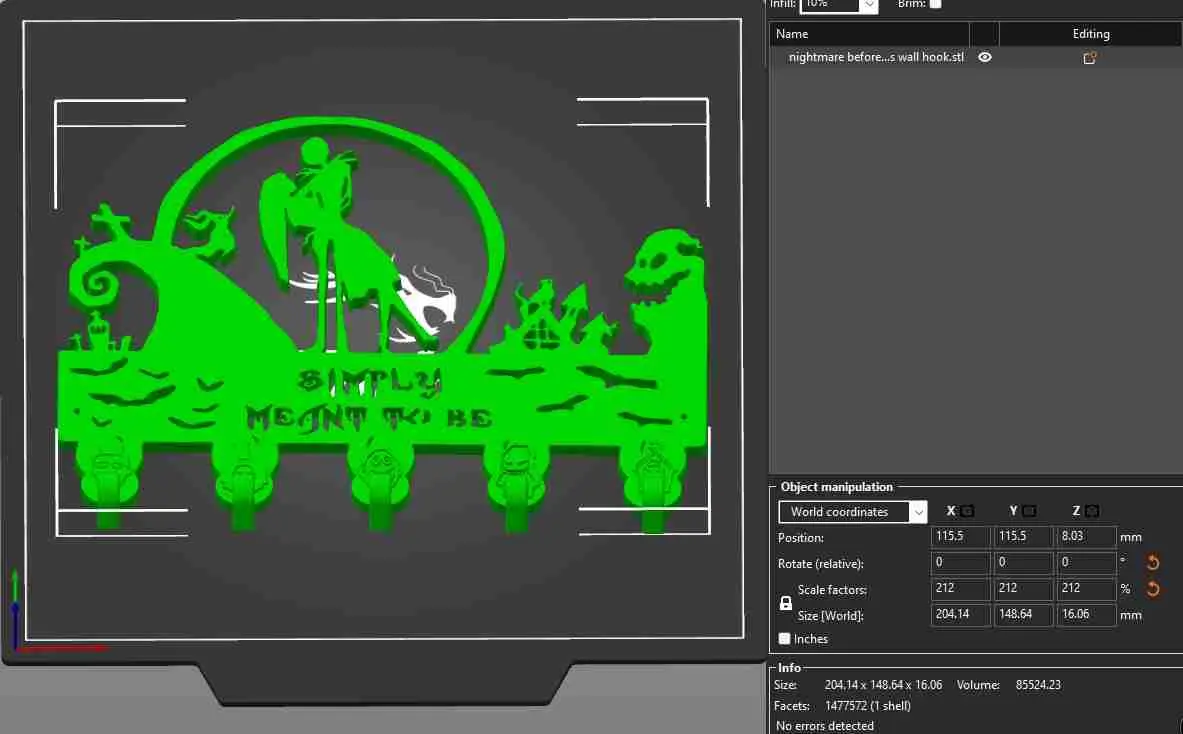Hide the nightmare before wall hook object
The width and height of the screenshot is (1183, 734).
[x=985, y=58]
